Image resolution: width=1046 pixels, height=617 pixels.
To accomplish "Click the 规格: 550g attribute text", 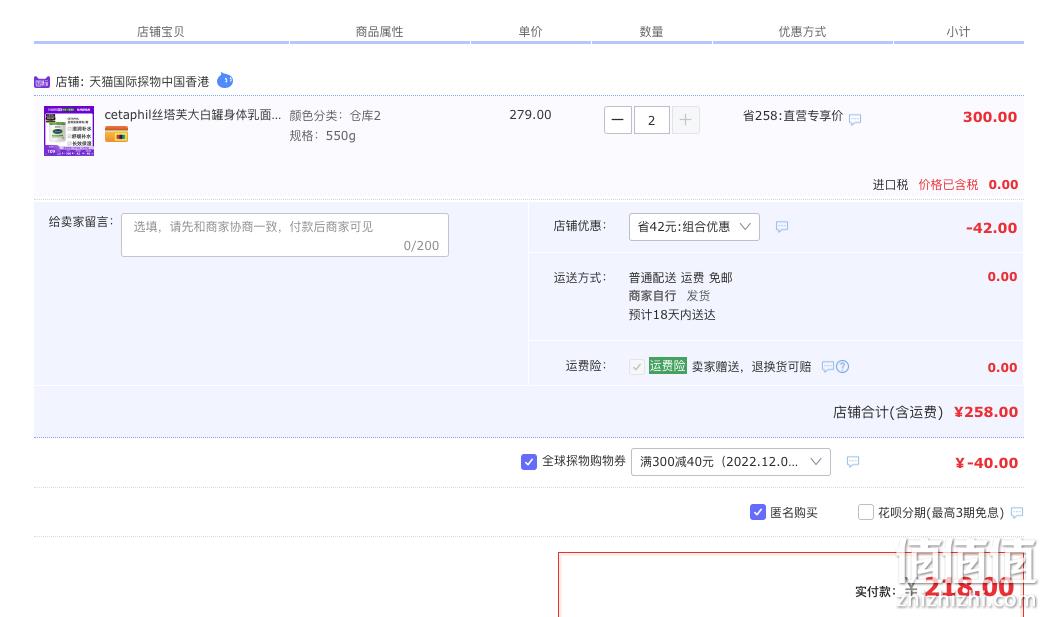I will [322, 135].
